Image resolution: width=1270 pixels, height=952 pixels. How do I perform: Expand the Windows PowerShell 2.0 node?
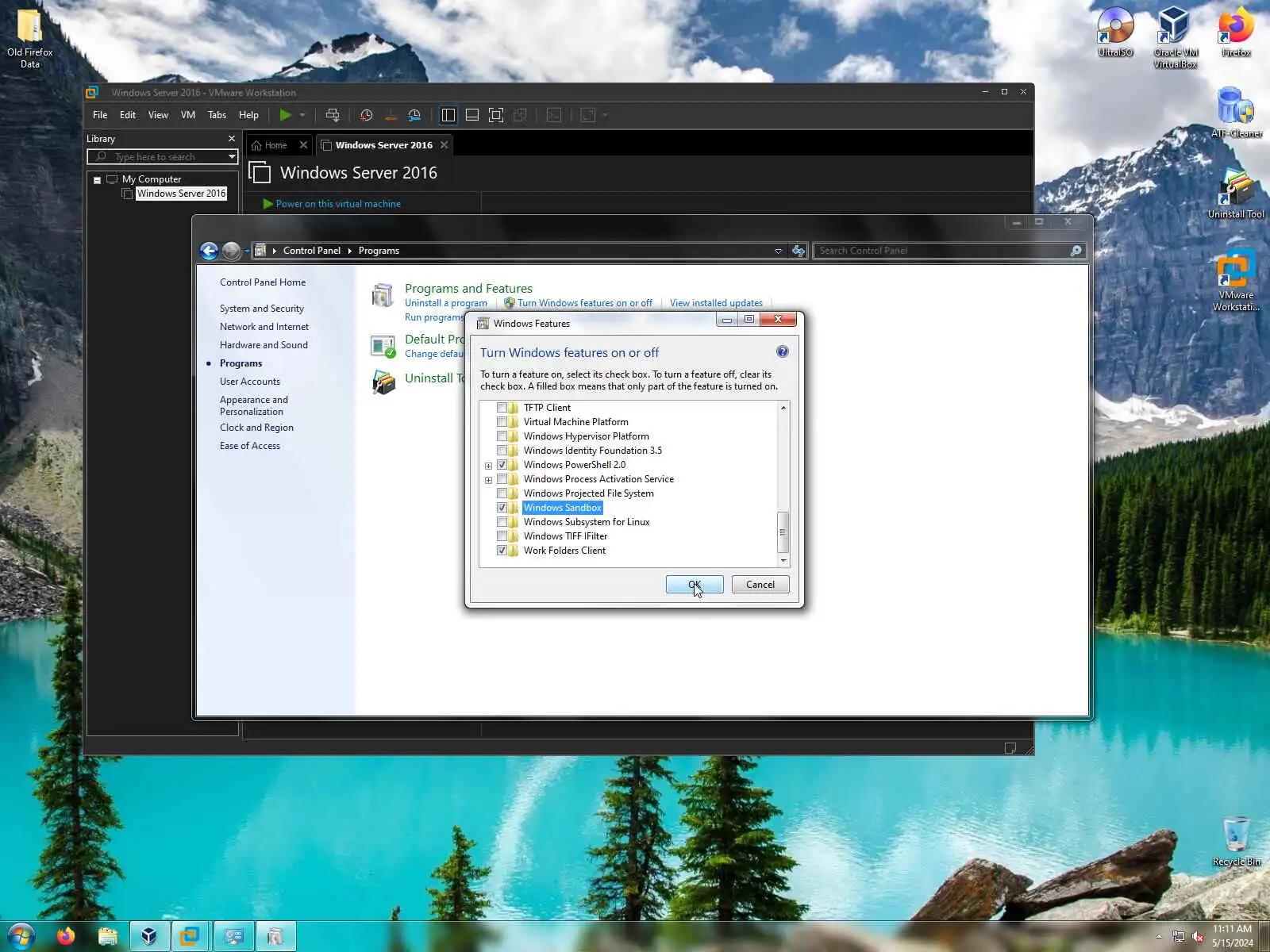tap(488, 466)
